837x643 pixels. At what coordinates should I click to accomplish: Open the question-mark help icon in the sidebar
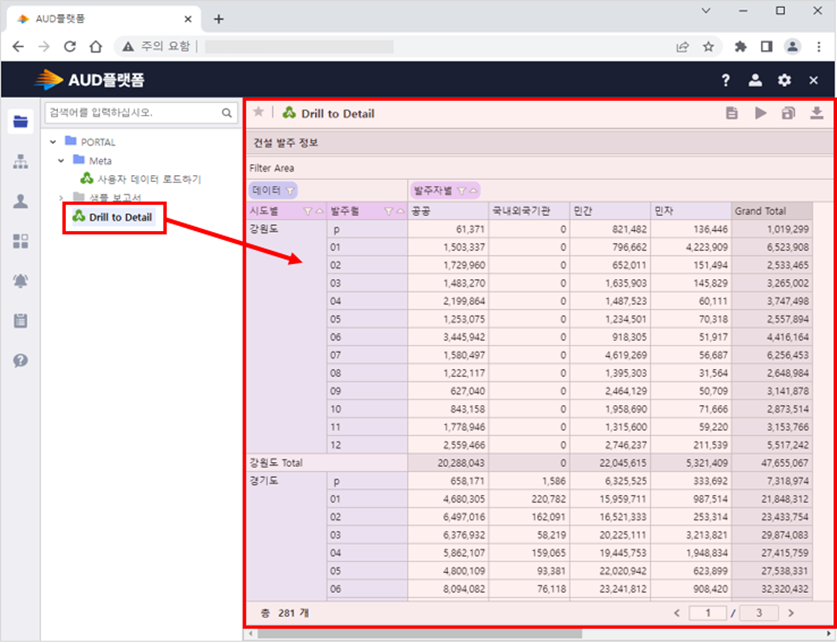20,361
